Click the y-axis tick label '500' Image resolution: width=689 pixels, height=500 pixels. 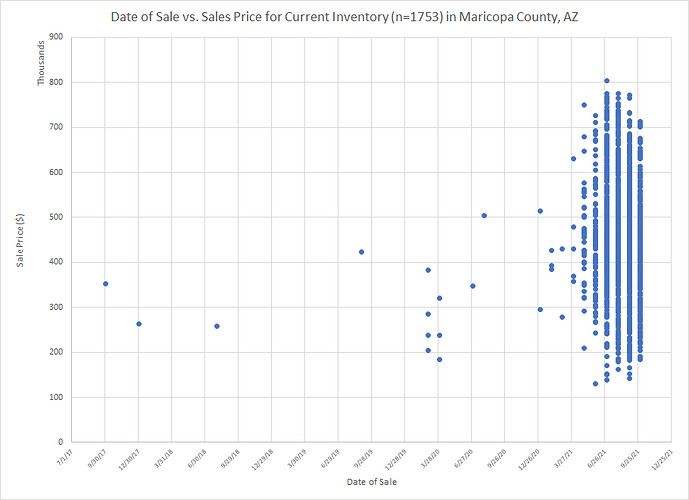56,217
